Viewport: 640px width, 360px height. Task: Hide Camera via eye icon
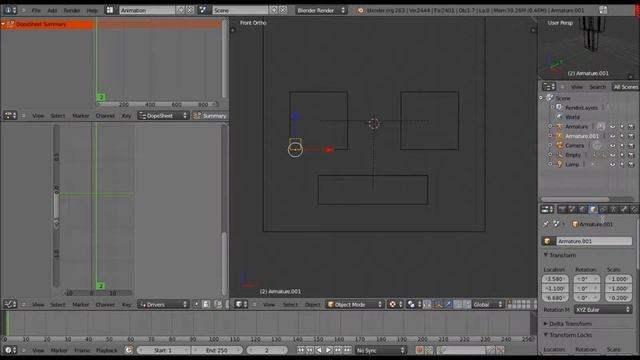(x=613, y=145)
